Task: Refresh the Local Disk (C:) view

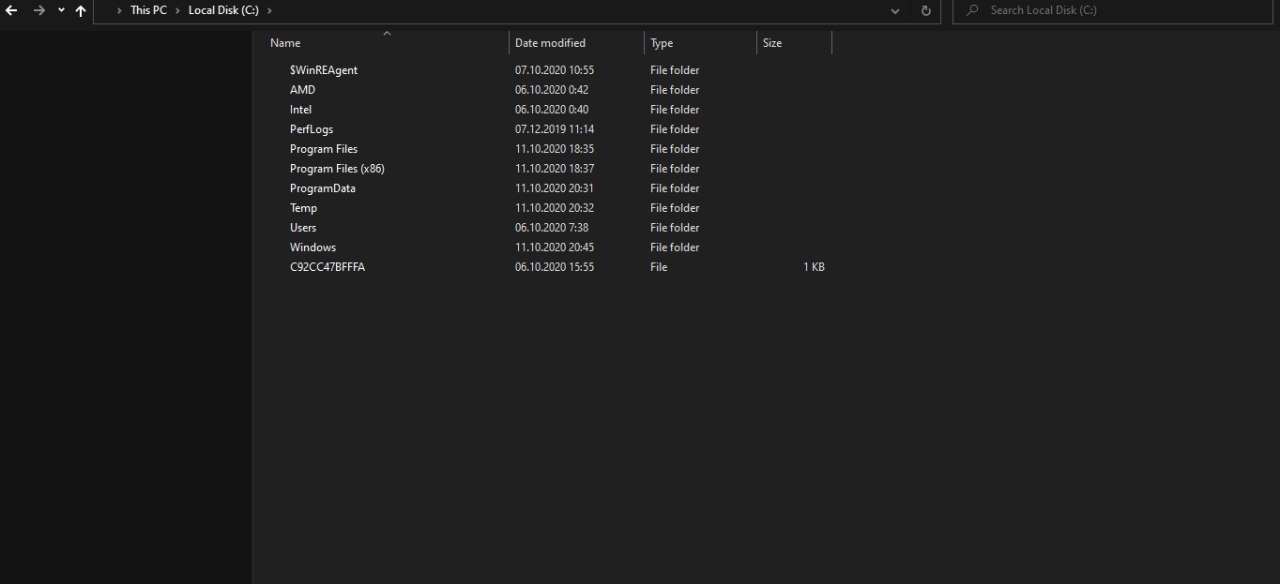Action: pos(925,10)
